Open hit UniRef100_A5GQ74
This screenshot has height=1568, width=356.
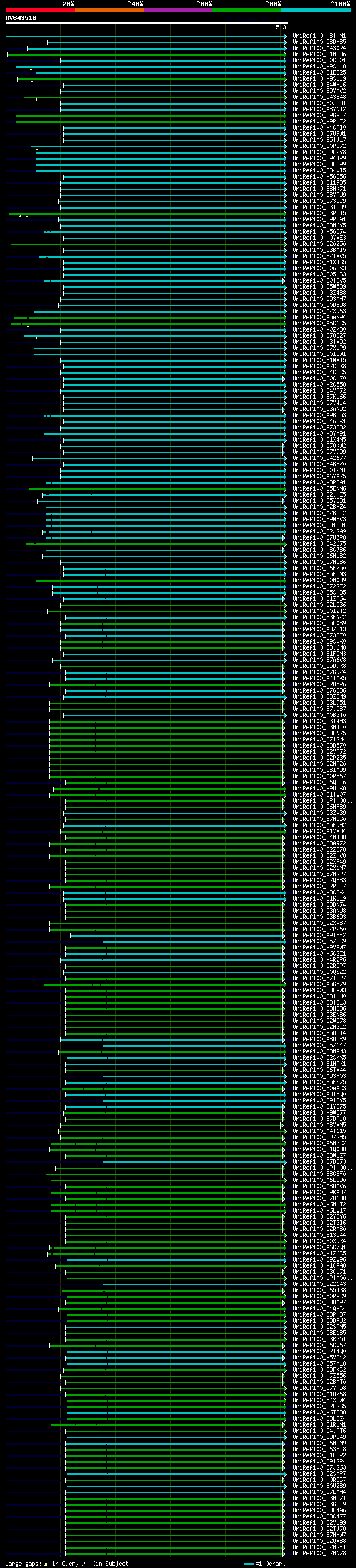(x=319, y=231)
